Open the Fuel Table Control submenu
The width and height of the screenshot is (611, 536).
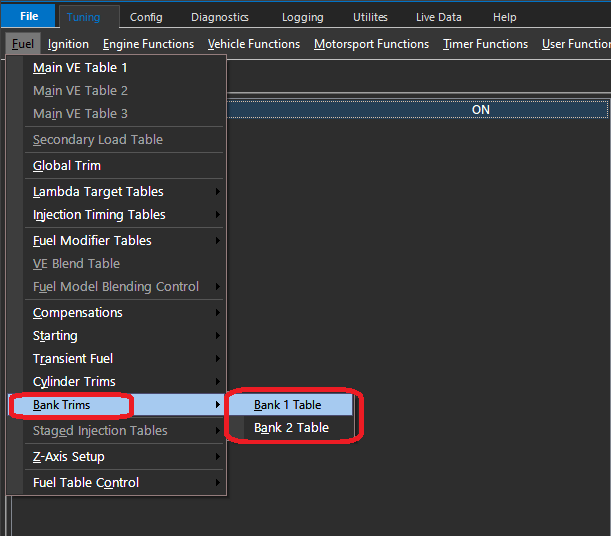pos(86,483)
